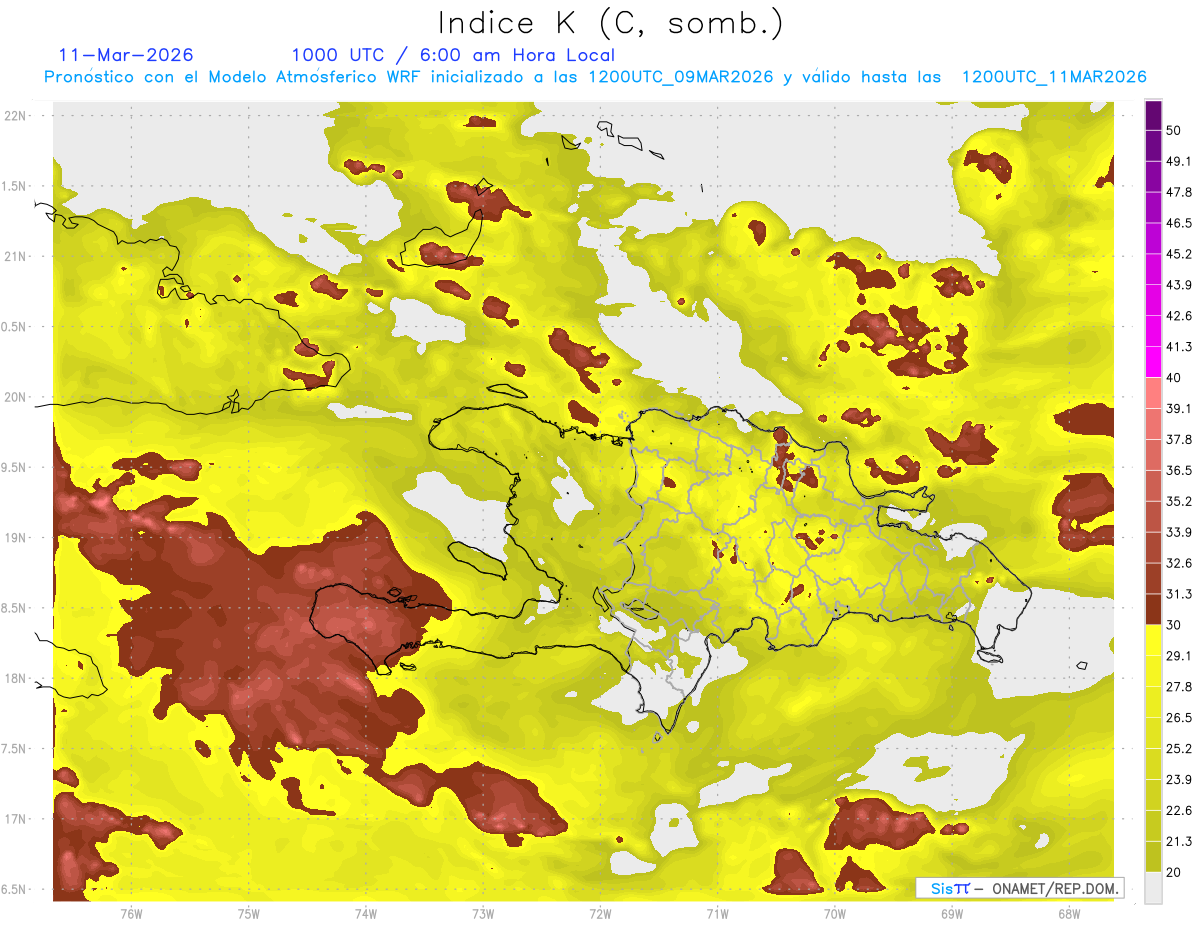Click the longitude label "73W"
The width and height of the screenshot is (1200, 927).
coord(483,914)
